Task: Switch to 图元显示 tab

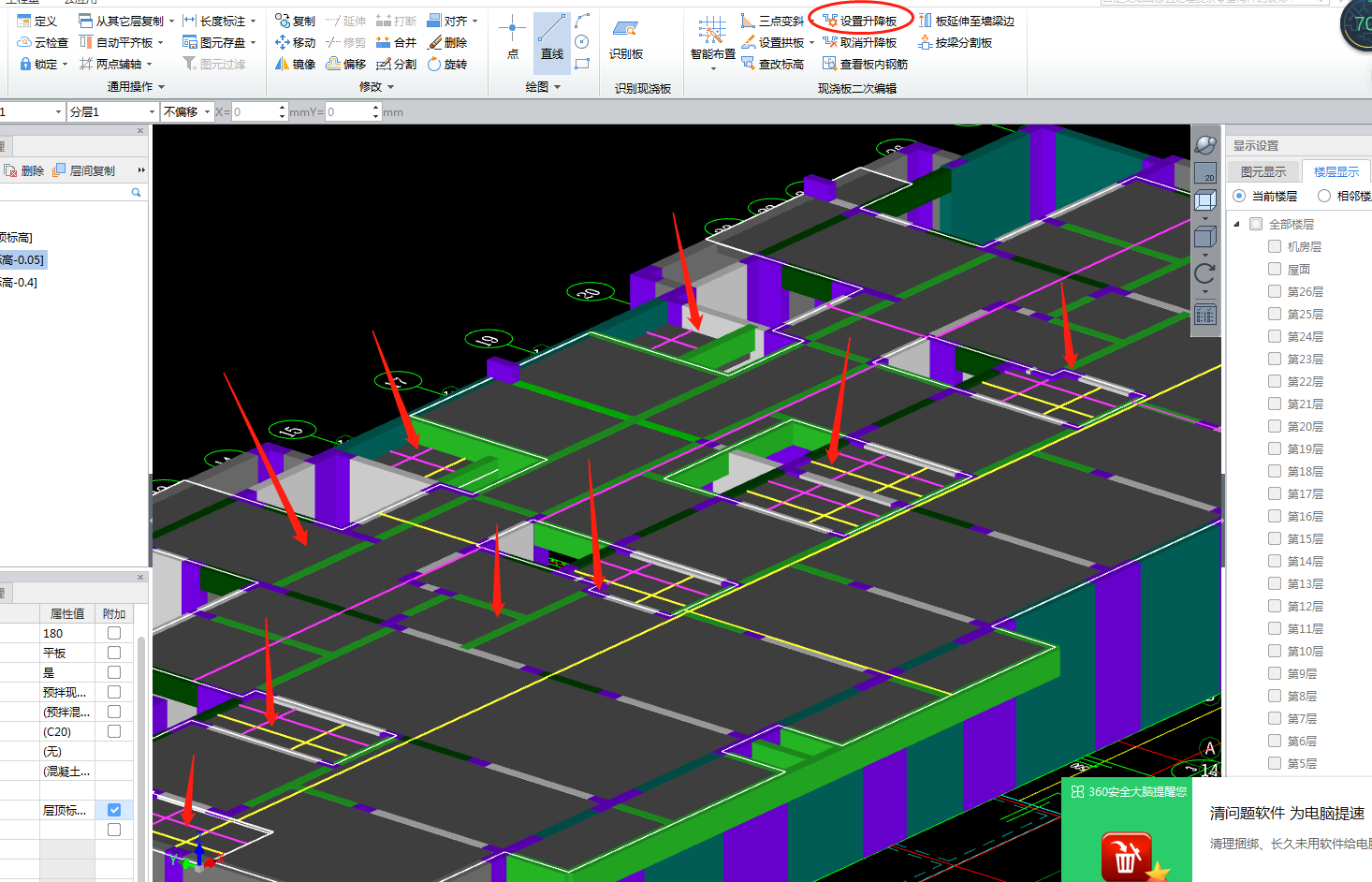Action: [1263, 171]
